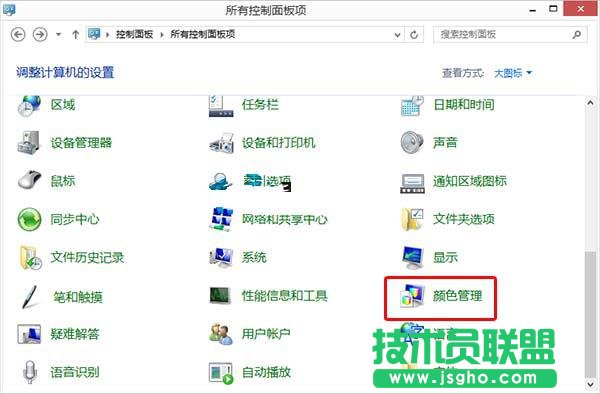The image size is (600, 394).
Task: Open the 性能信息和工具 link
Action: point(285,296)
